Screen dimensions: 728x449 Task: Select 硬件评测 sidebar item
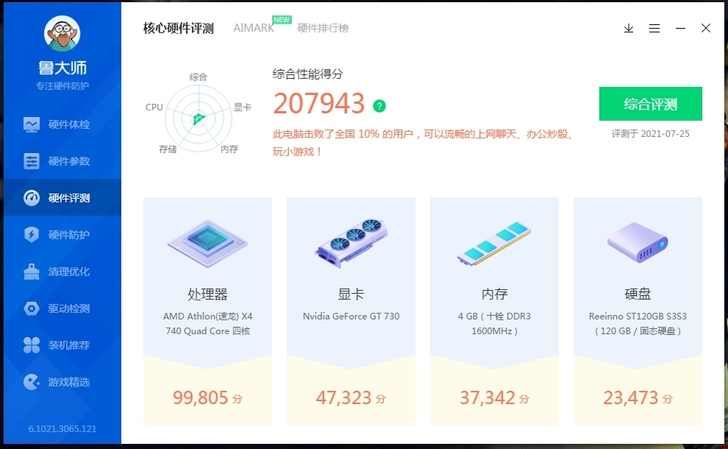coord(62,198)
